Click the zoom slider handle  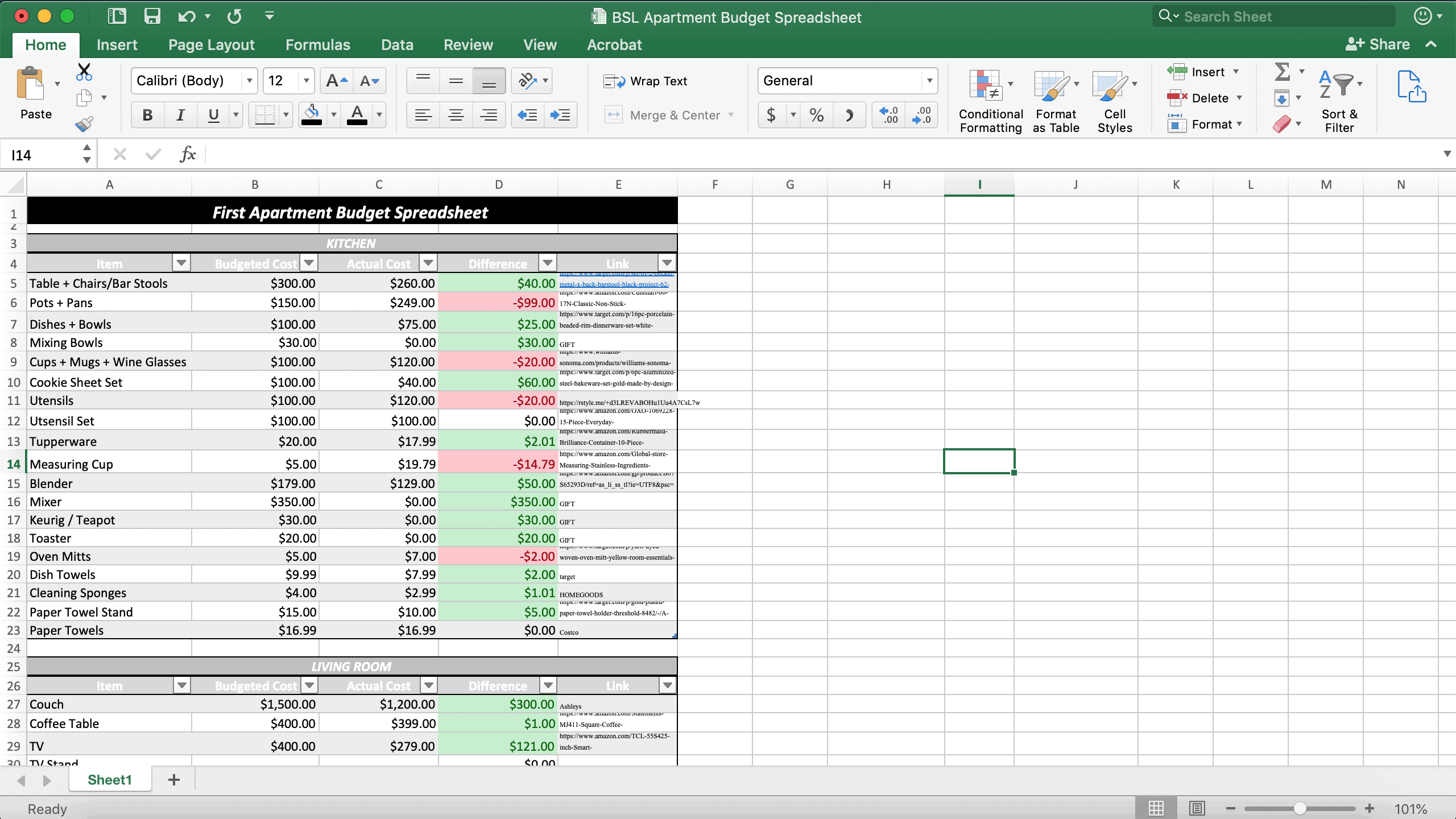[x=1300, y=808]
